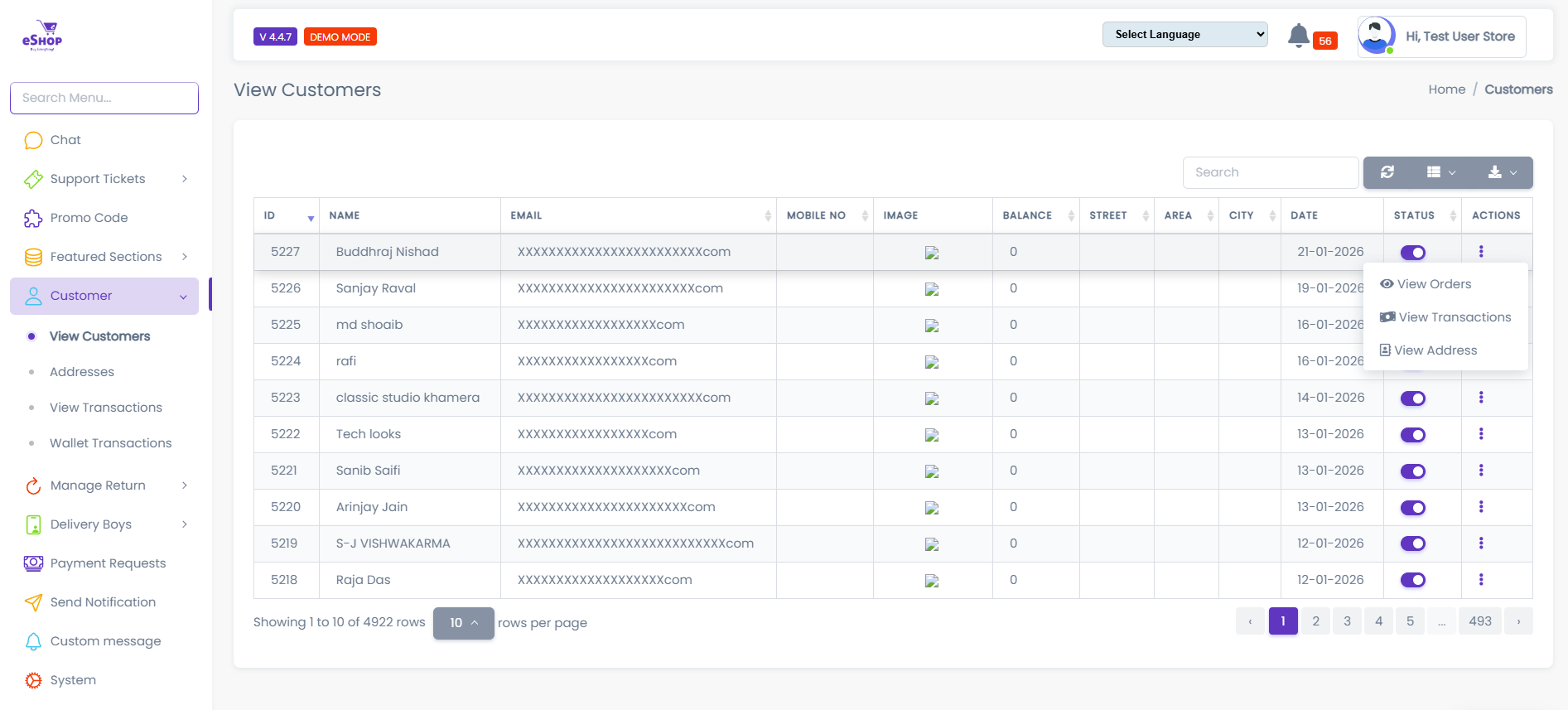Toggle status switch for Arinjay Jain

[x=1413, y=508]
